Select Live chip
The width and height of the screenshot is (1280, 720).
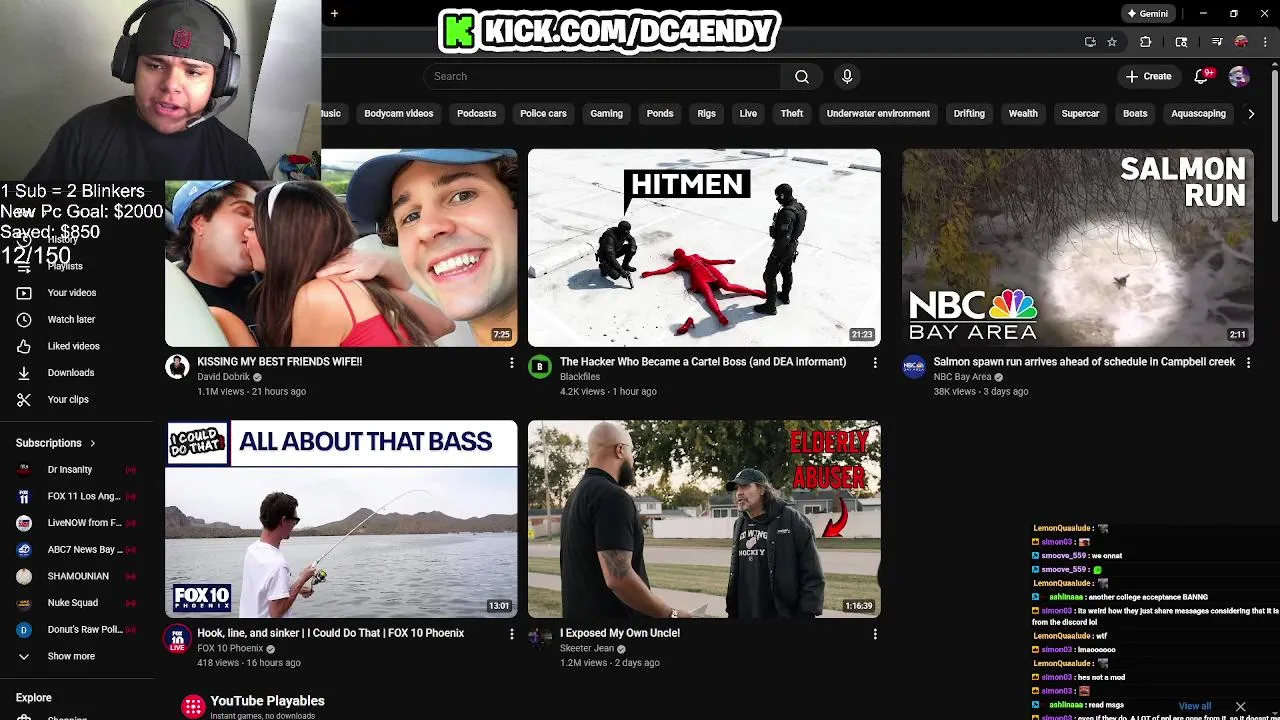pyautogui.click(x=748, y=113)
